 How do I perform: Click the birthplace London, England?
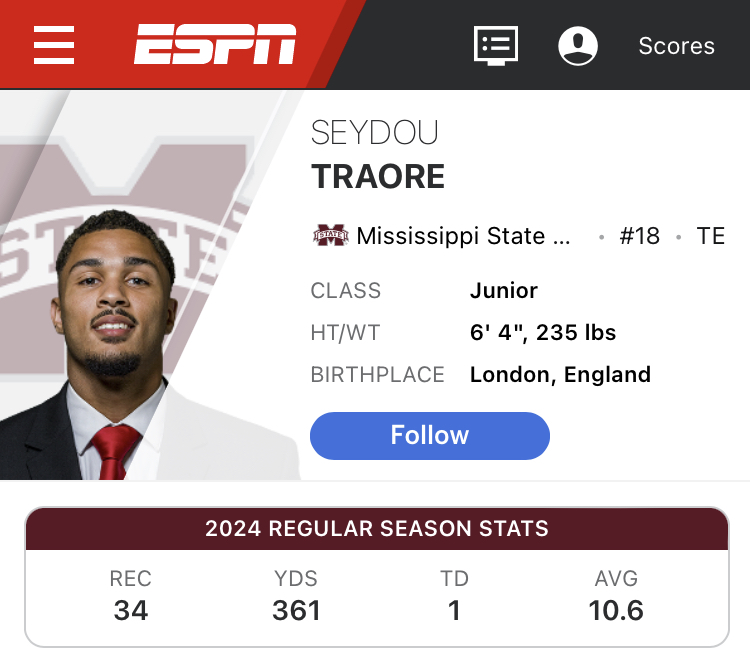[560, 375]
